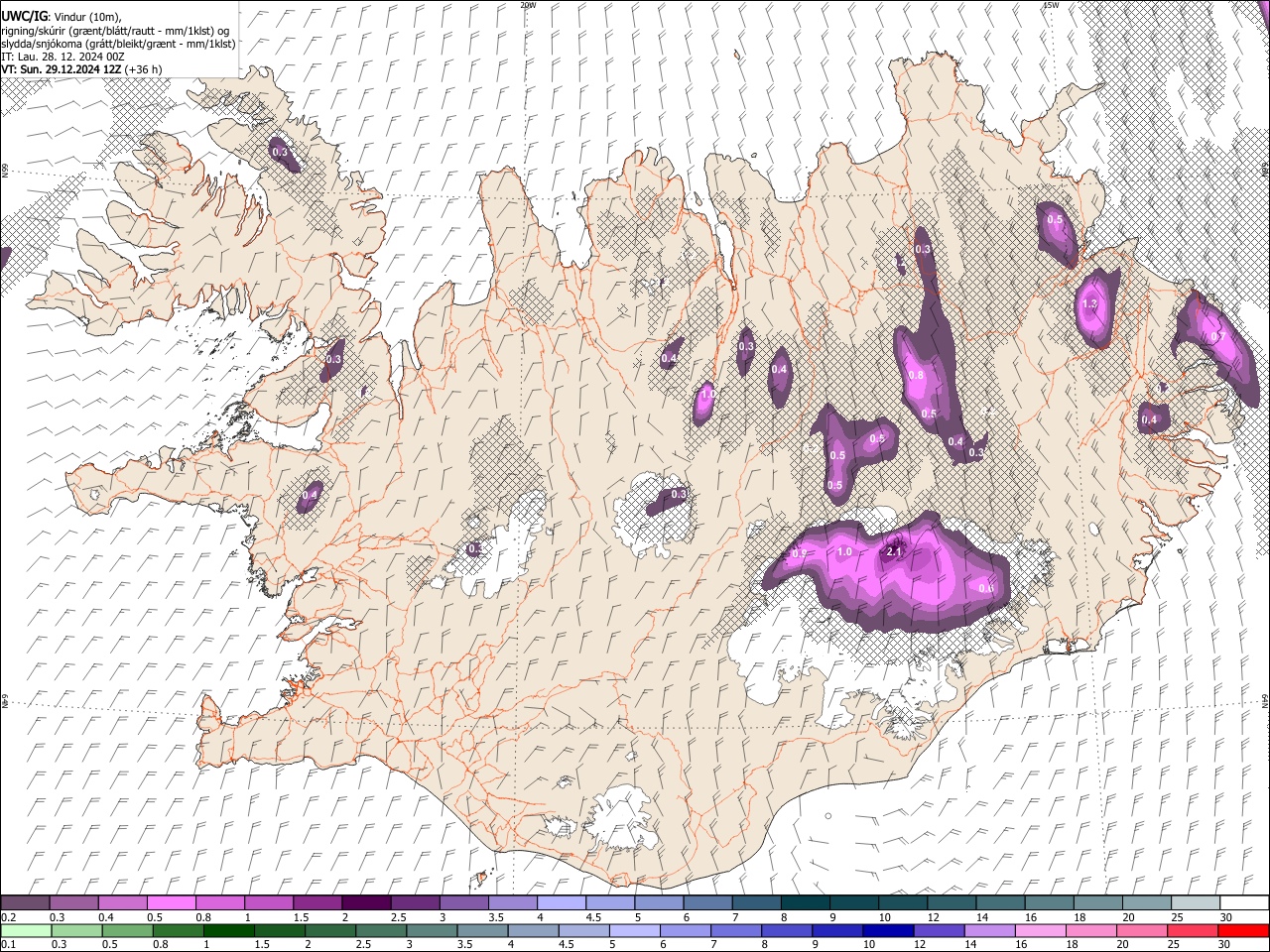Click the 0.4 label in the upper legend
Image resolution: width=1270 pixels, height=952 pixels.
coord(105,917)
